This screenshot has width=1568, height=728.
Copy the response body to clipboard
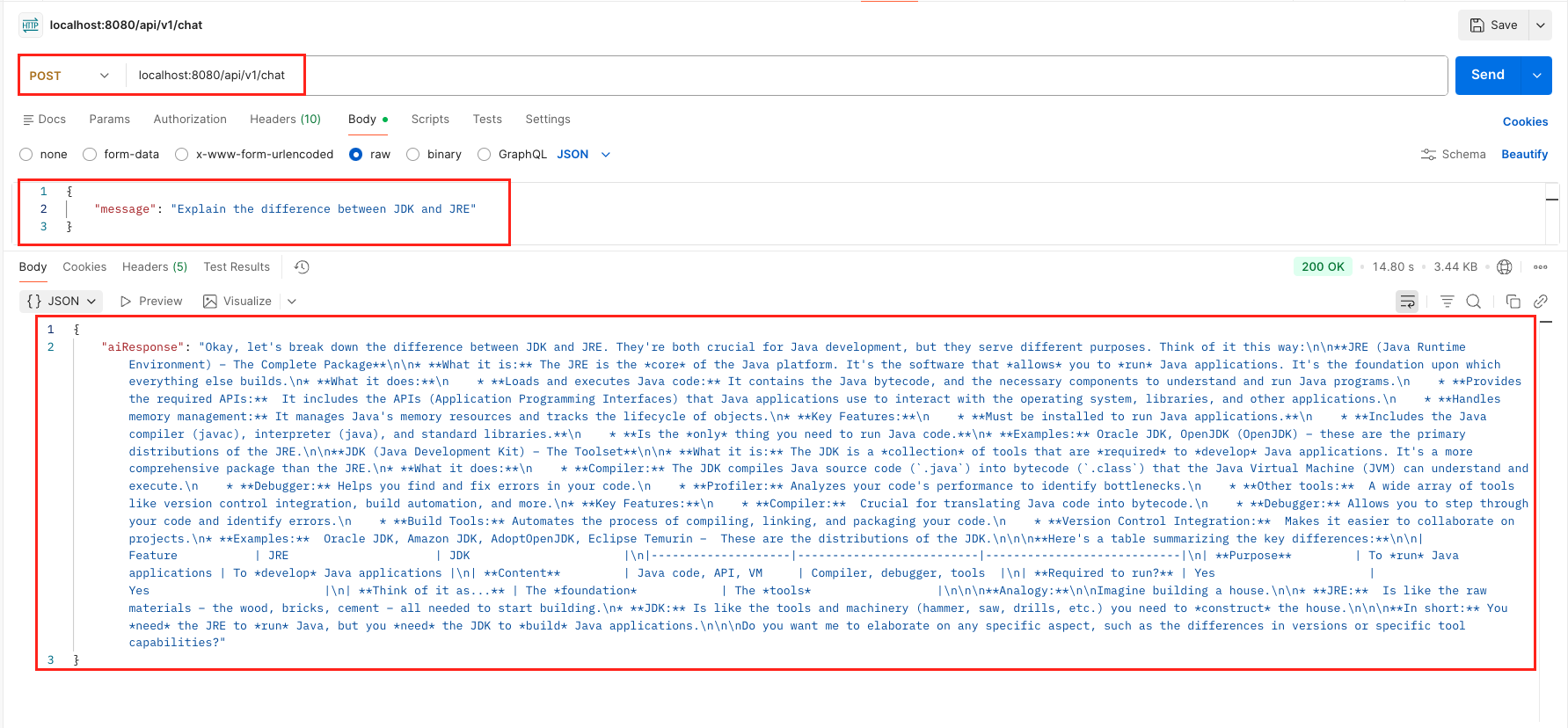1513,302
